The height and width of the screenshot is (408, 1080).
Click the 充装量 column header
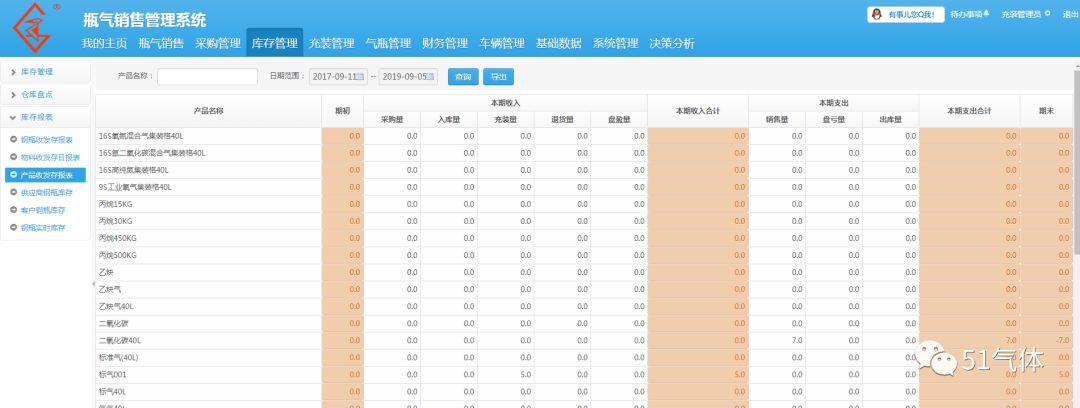coord(506,119)
